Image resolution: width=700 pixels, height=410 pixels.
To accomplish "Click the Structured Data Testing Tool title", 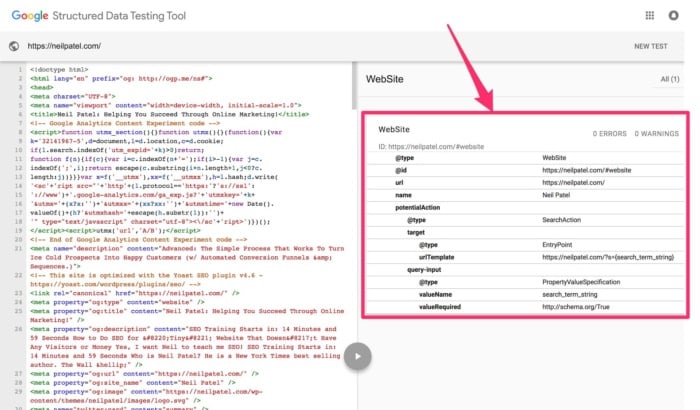I will coord(119,16).
